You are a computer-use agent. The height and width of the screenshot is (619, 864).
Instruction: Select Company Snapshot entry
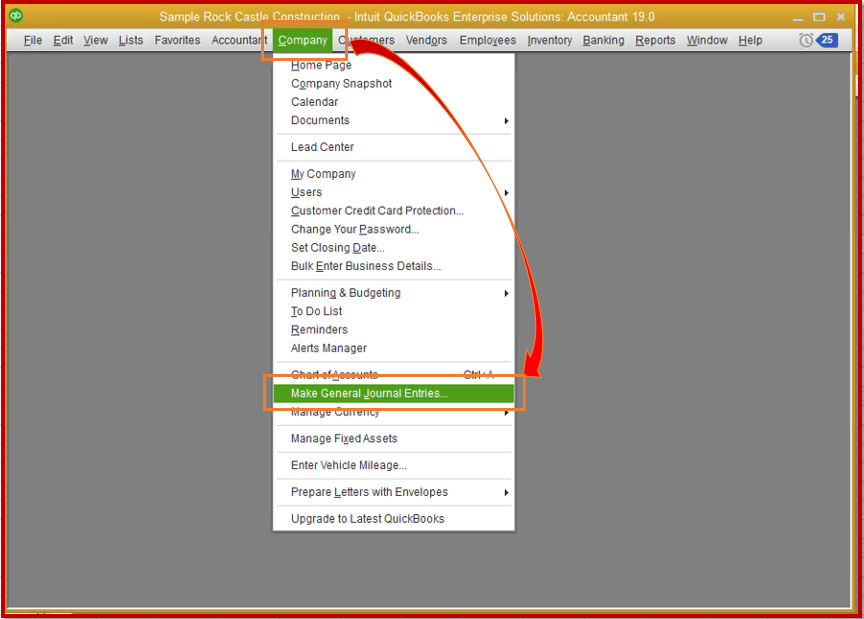[394, 83]
